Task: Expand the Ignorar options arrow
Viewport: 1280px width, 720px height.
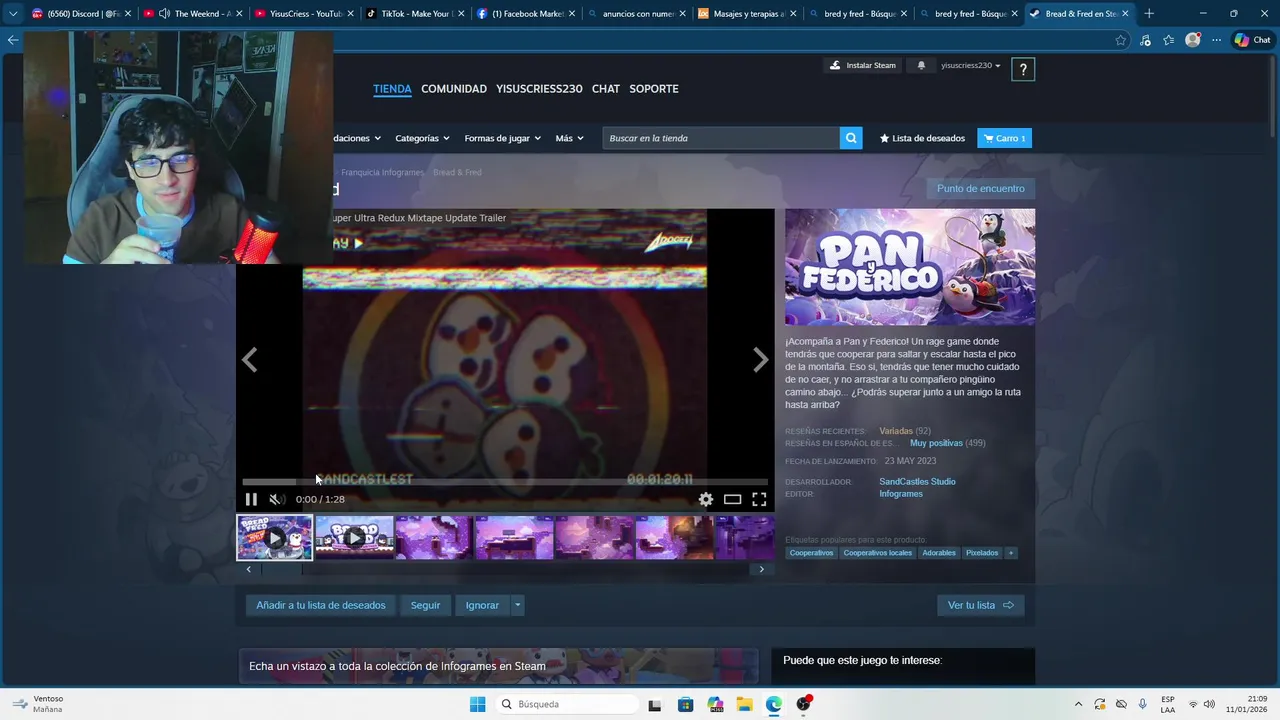Action: (517, 605)
